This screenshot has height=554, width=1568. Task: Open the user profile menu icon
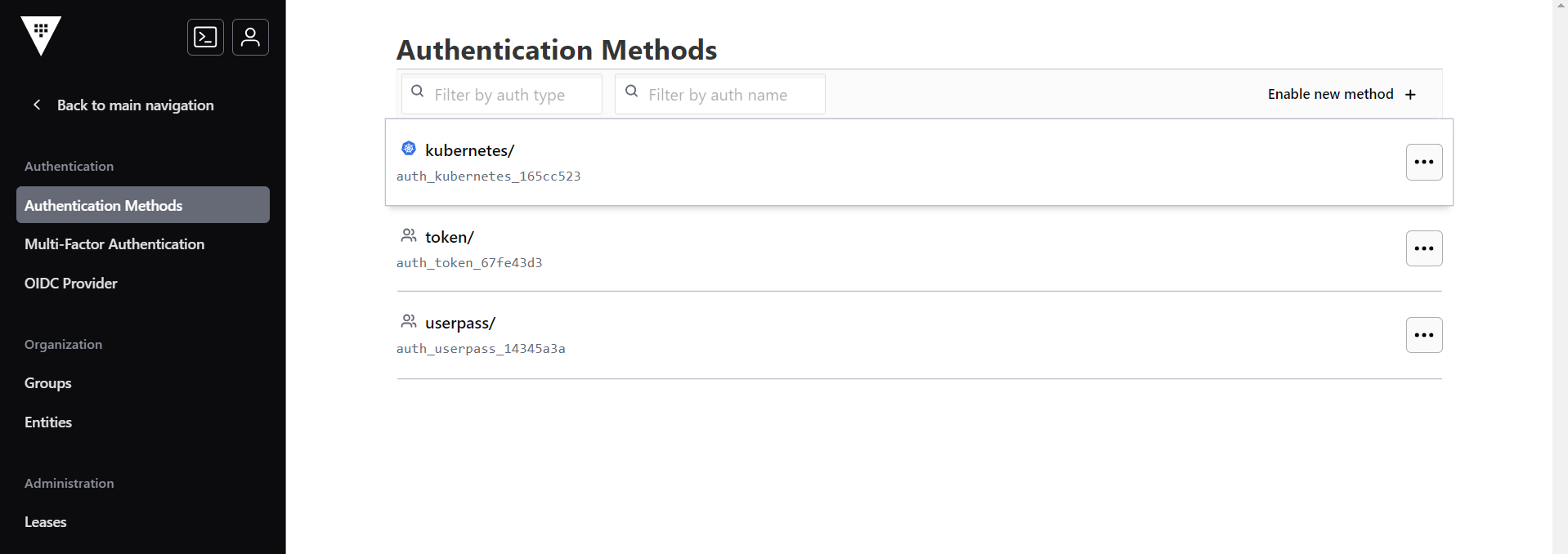pyautogui.click(x=250, y=38)
